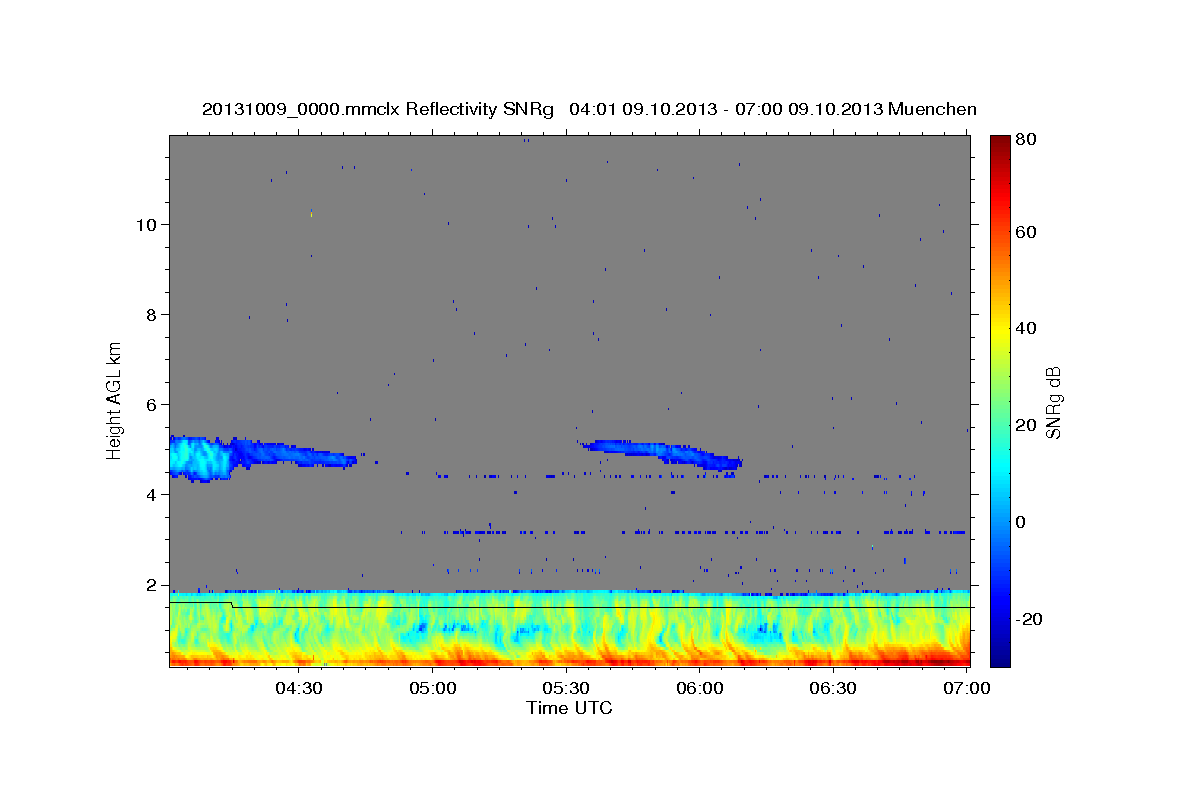
Task: Click the 05:00 time tick label
Action: (433, 688)
